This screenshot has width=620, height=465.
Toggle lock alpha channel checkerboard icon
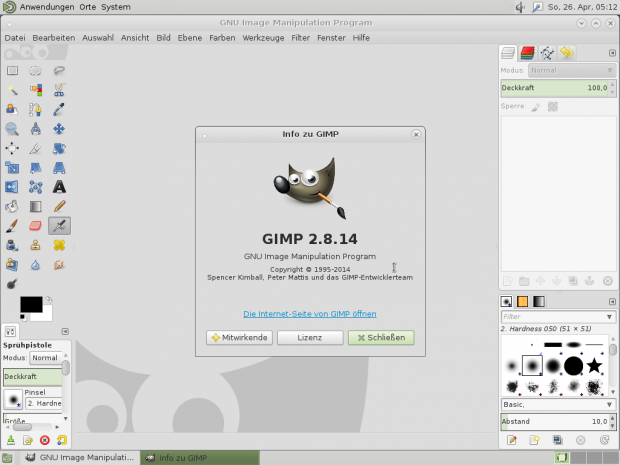pos(552,107)
